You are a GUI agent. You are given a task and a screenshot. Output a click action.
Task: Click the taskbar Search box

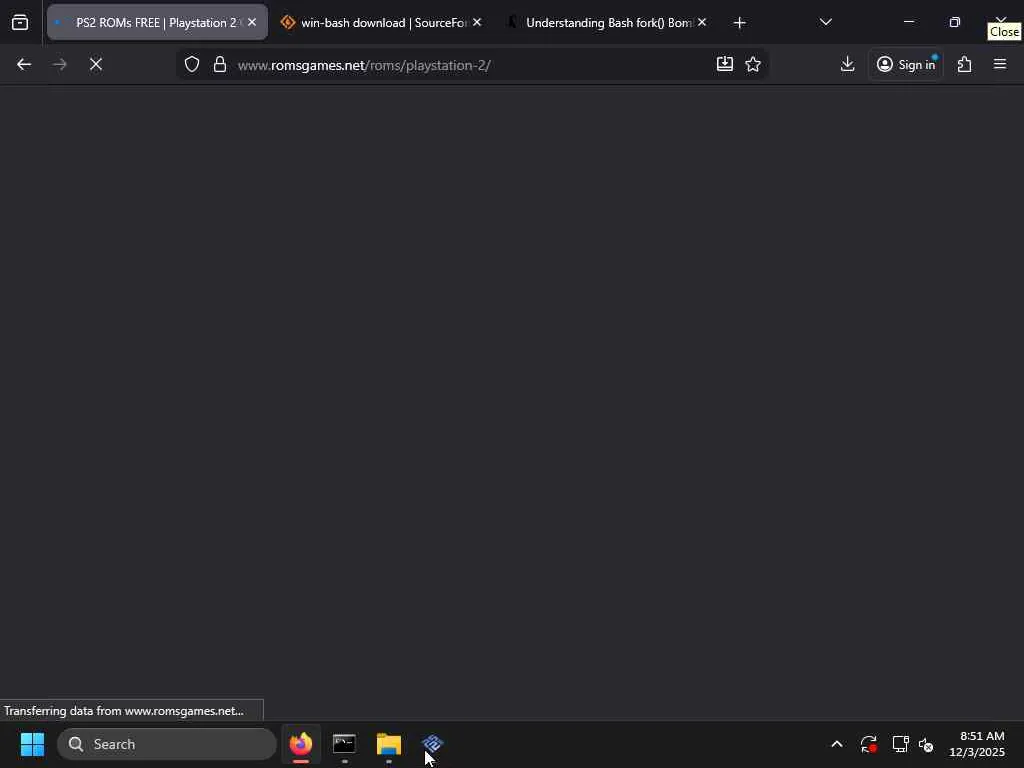pos(167,744)
